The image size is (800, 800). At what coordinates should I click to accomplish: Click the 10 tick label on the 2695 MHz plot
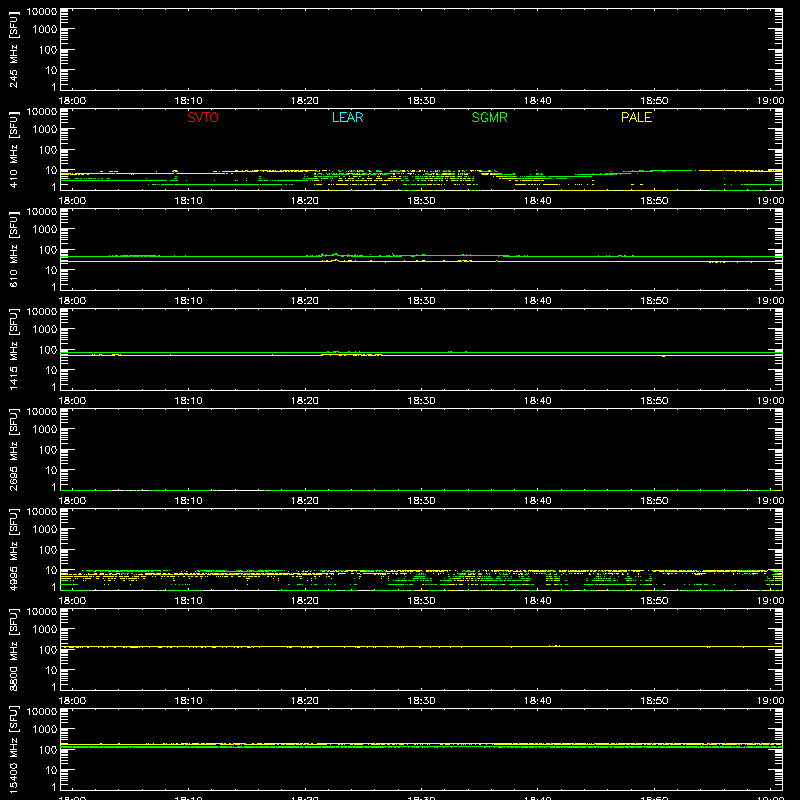point(51,470)
